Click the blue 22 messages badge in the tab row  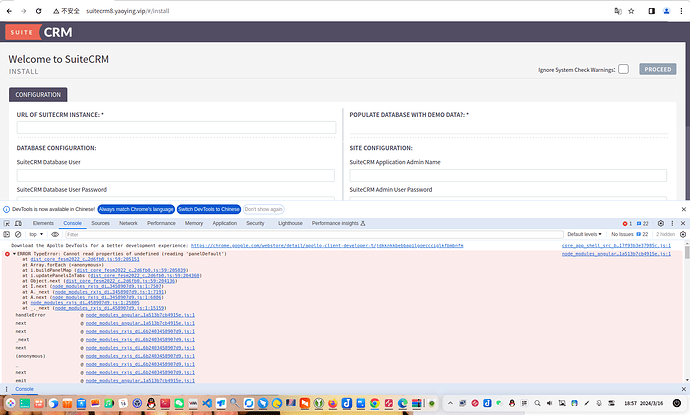(x=642, y=224)
